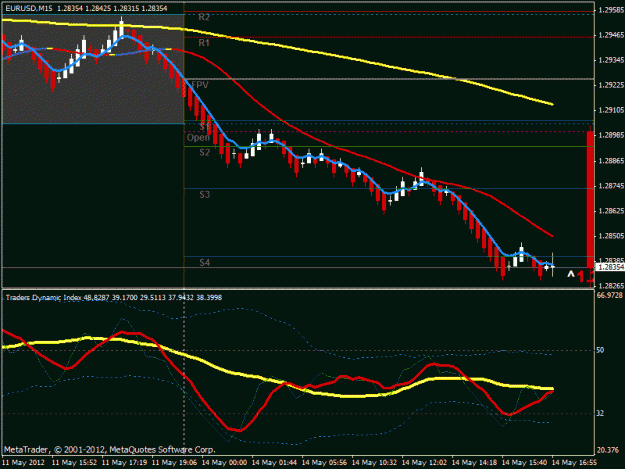625x469 pixels.
Task: Click the FPV pivot level label
Action: pos(200,85)
